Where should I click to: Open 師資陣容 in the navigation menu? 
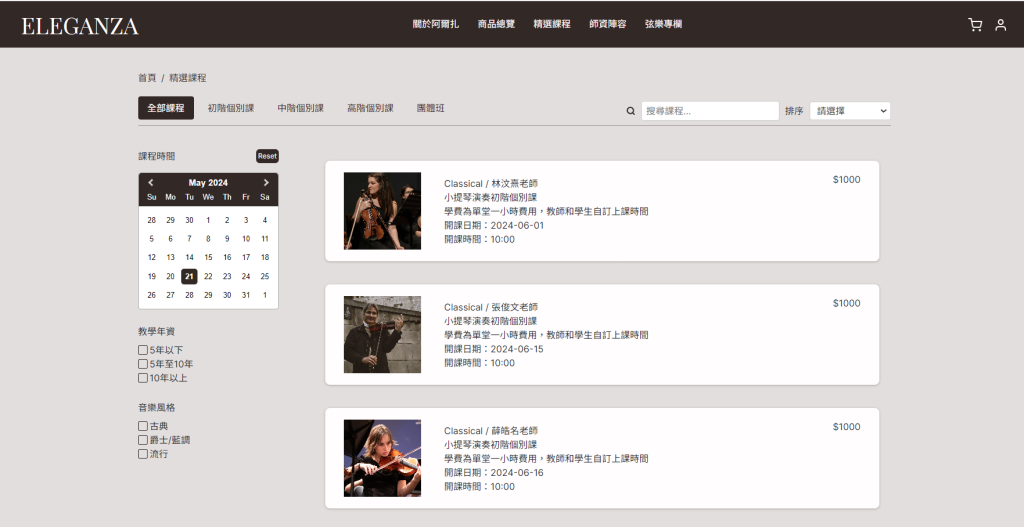[x=608, y=24]
